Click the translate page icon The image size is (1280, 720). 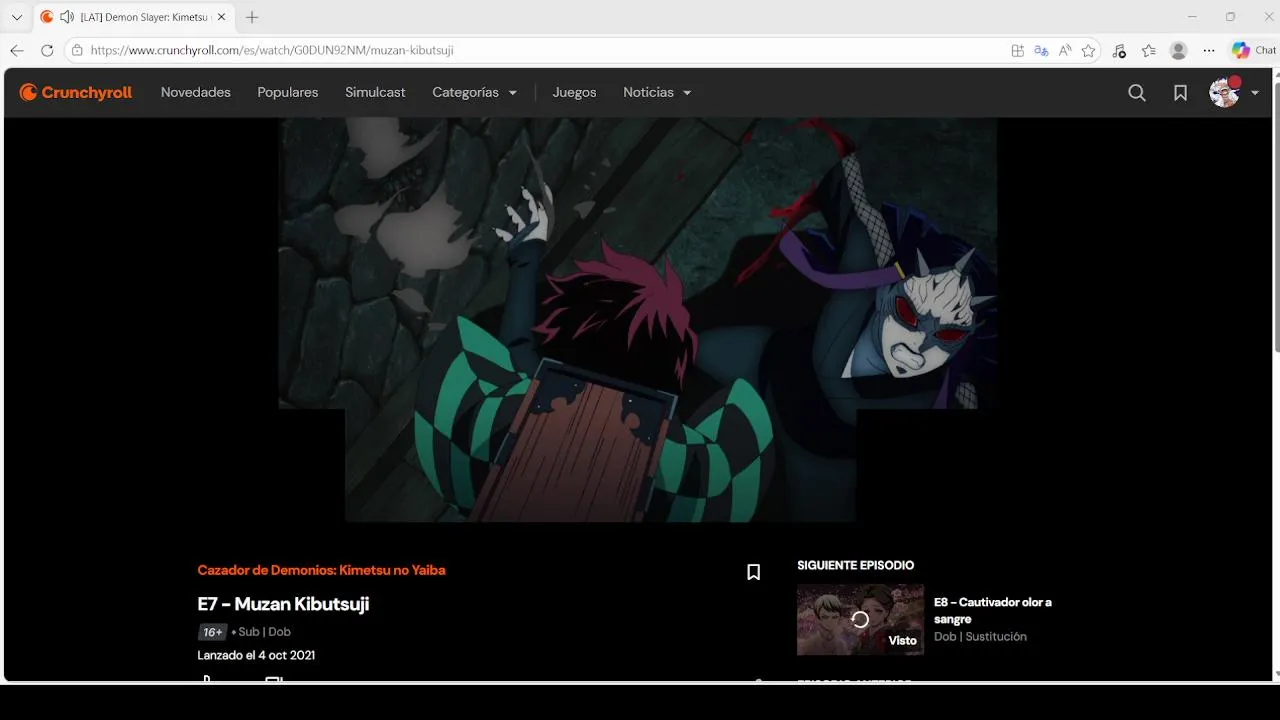tap(1041, 50)
